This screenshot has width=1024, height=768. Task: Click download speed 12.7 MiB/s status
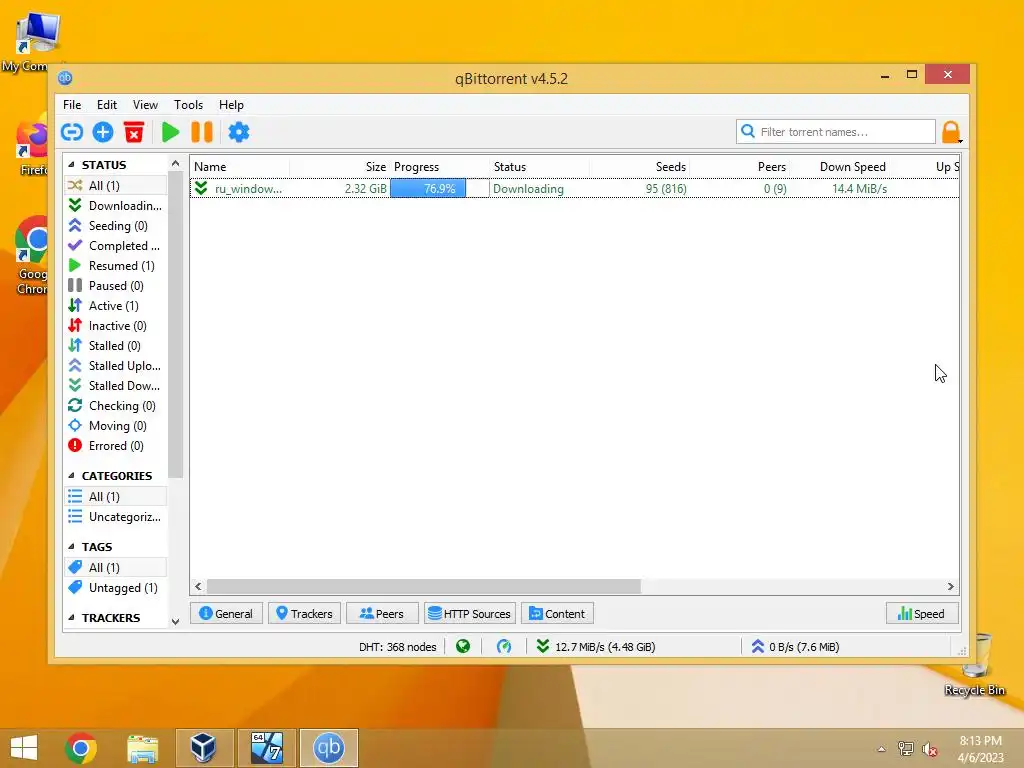(596, 647)
